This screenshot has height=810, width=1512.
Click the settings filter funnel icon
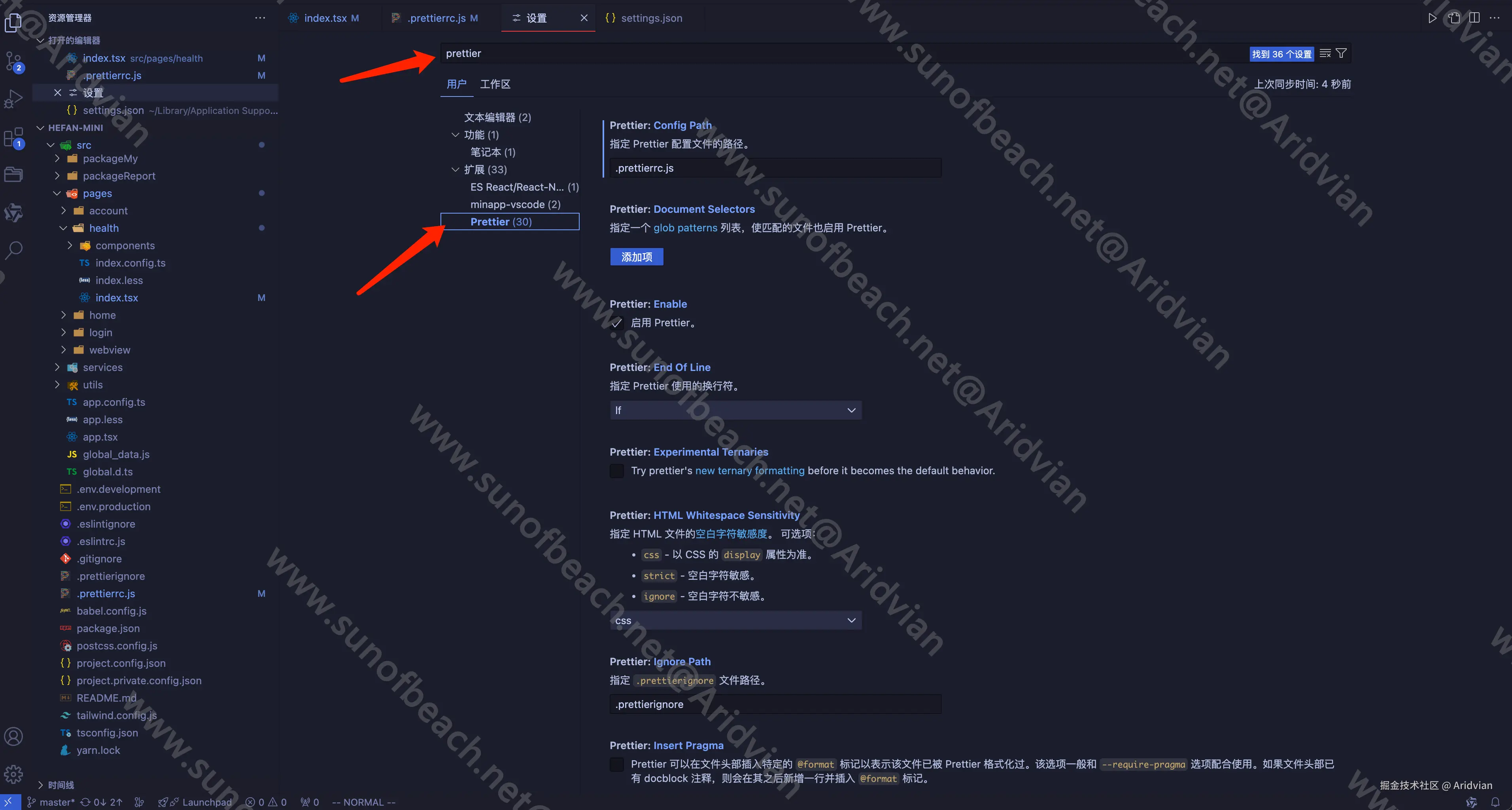(x=1341, y=53)
